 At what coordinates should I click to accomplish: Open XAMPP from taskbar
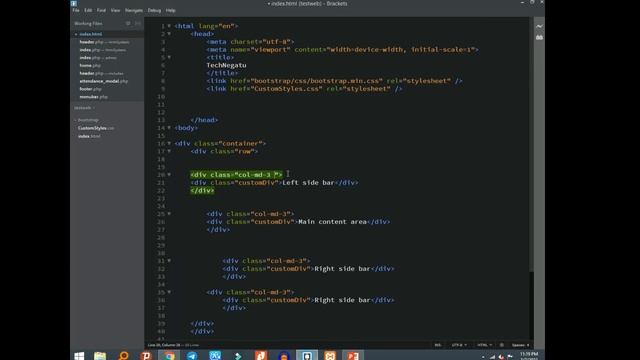330,356
